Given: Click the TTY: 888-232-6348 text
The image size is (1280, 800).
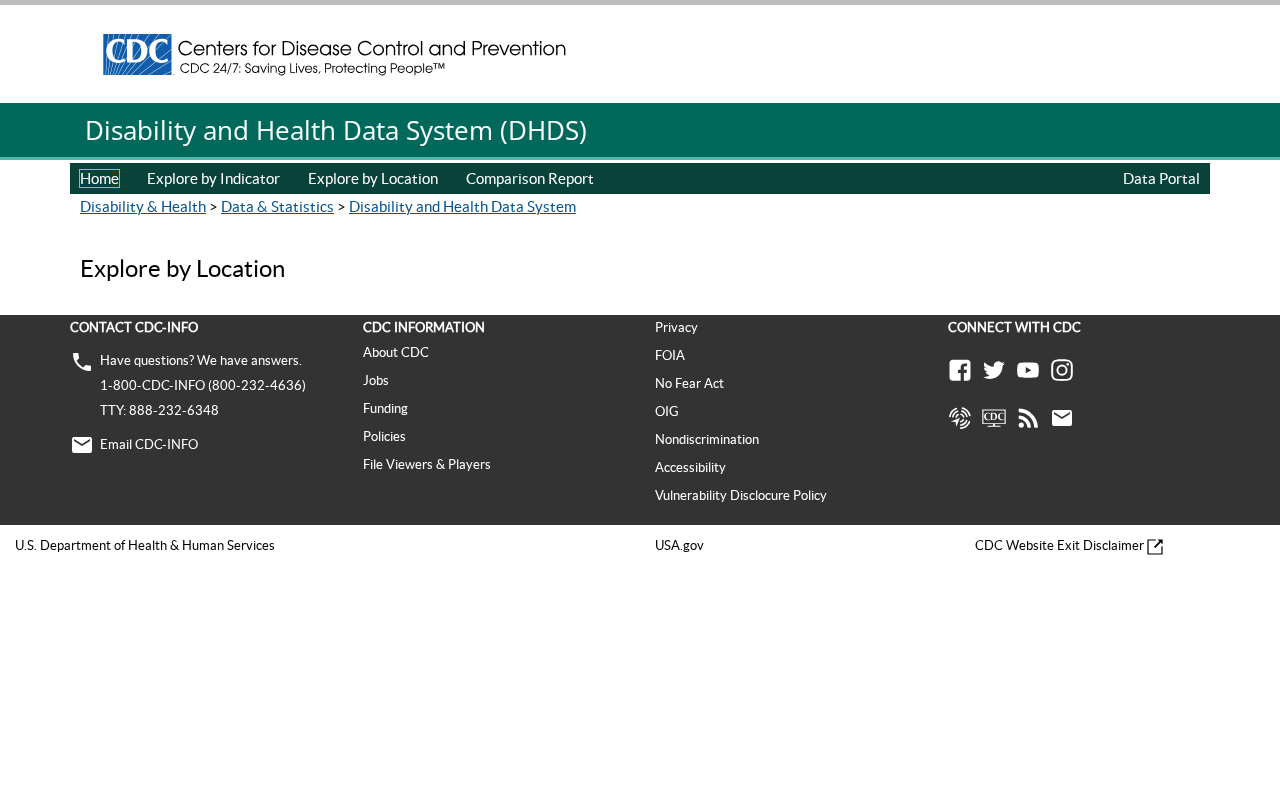Looking at the screenshot, I should pyautogui.click(x=159, y=410).
